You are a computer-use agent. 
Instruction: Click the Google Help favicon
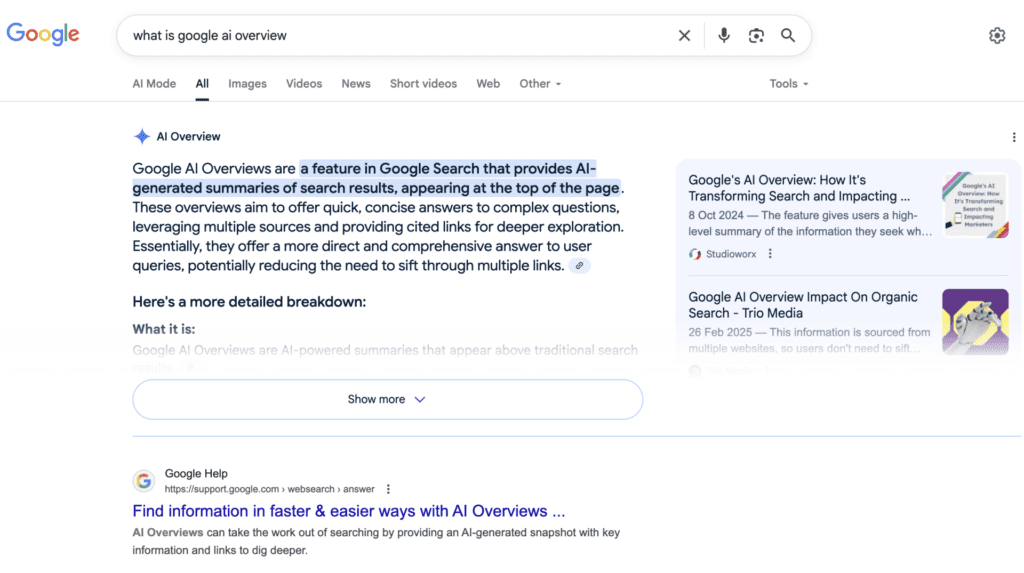(x=144, y=481)
